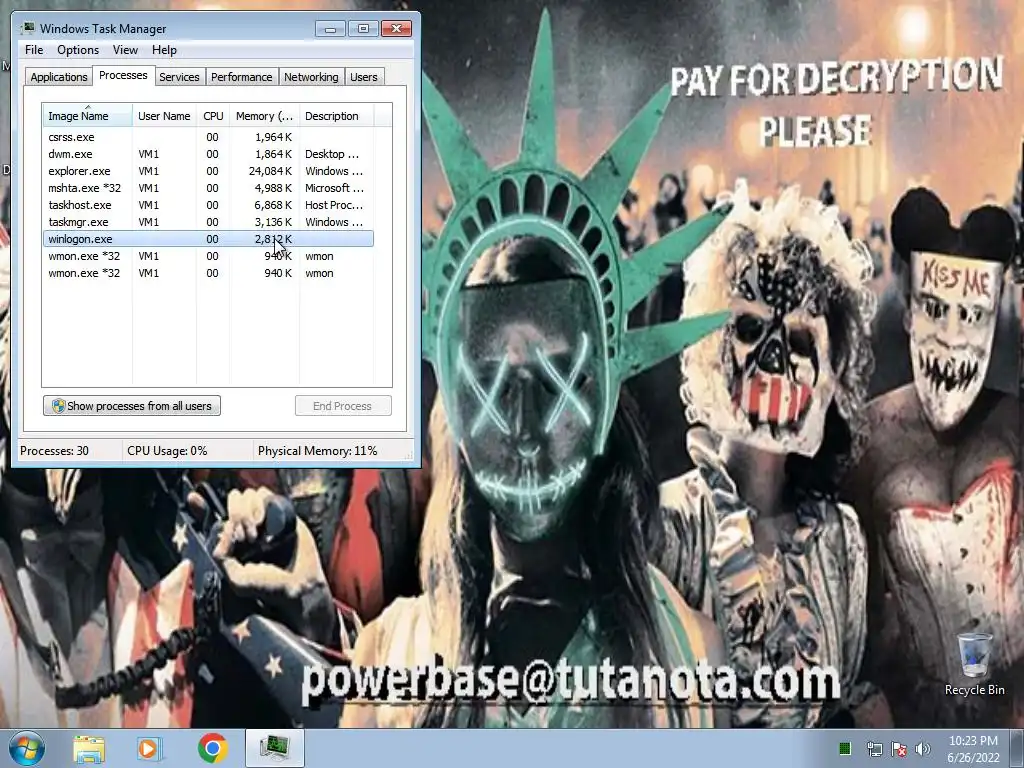This screenshot has height=768, width=1024.
Task: Select the taskhost.exe process row
Action: (x=208, y=205)
